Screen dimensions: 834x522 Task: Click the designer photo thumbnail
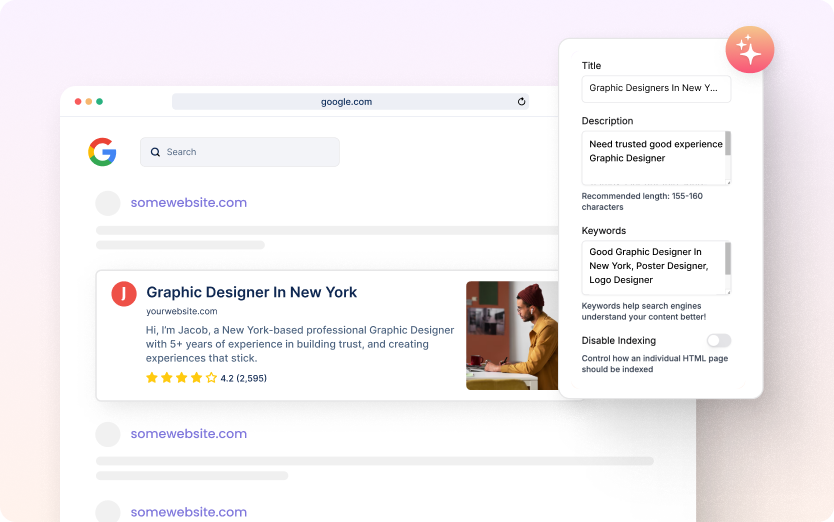click(x=512, y=335)
